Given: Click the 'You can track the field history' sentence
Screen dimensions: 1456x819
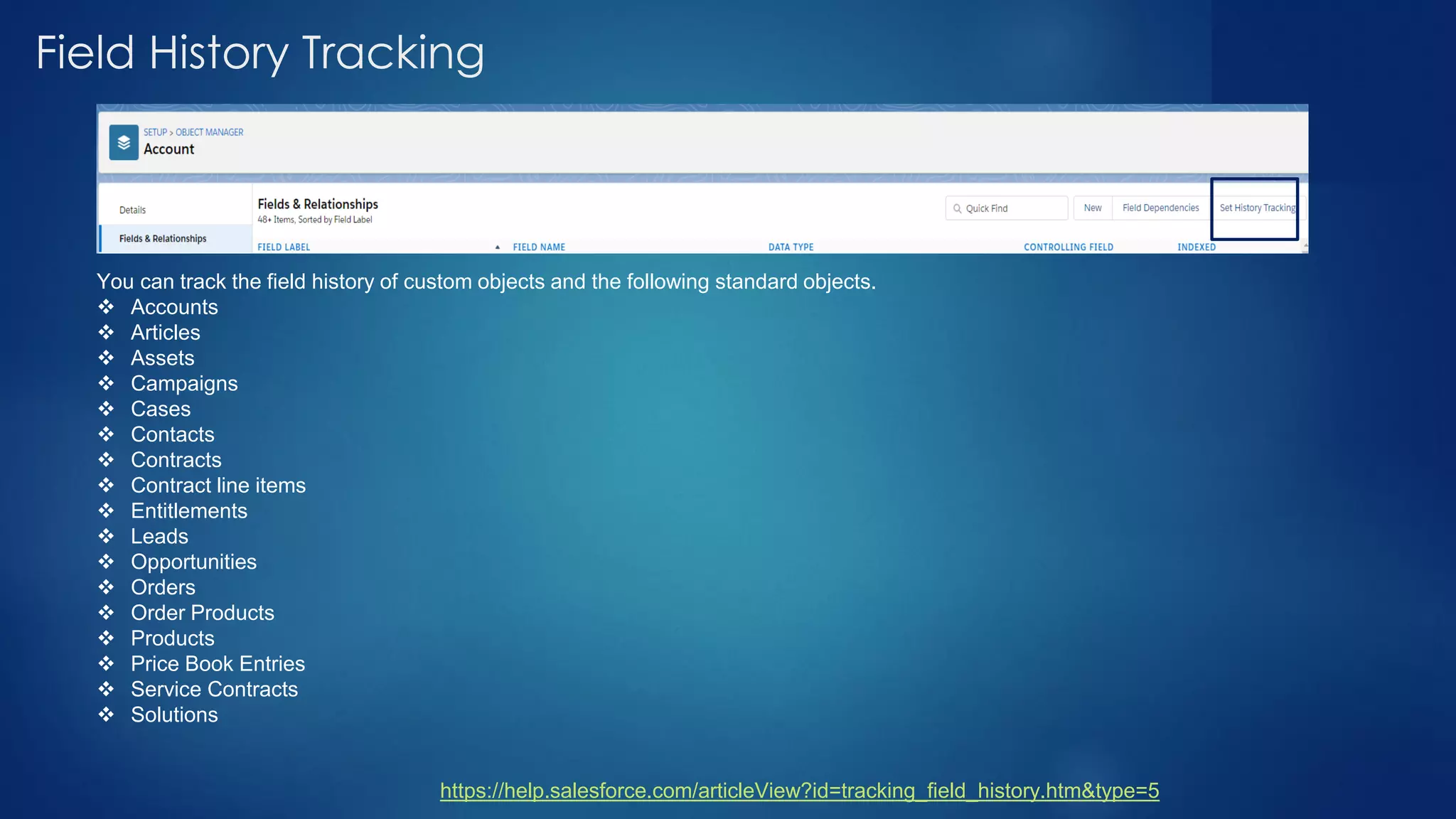Looking at the screenshot, I should (x=486, y=282).
